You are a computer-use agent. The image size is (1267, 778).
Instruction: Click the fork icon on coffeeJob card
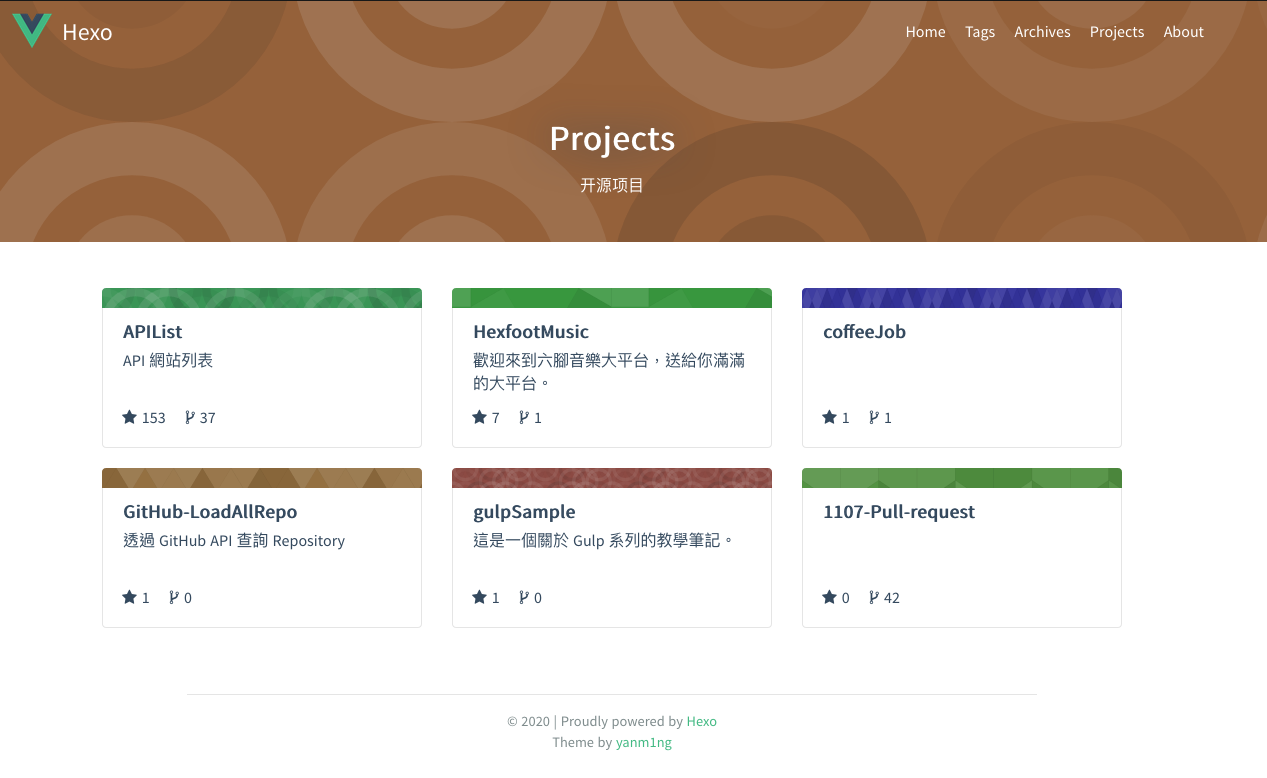pyautogui.click(x=873, y=417)
